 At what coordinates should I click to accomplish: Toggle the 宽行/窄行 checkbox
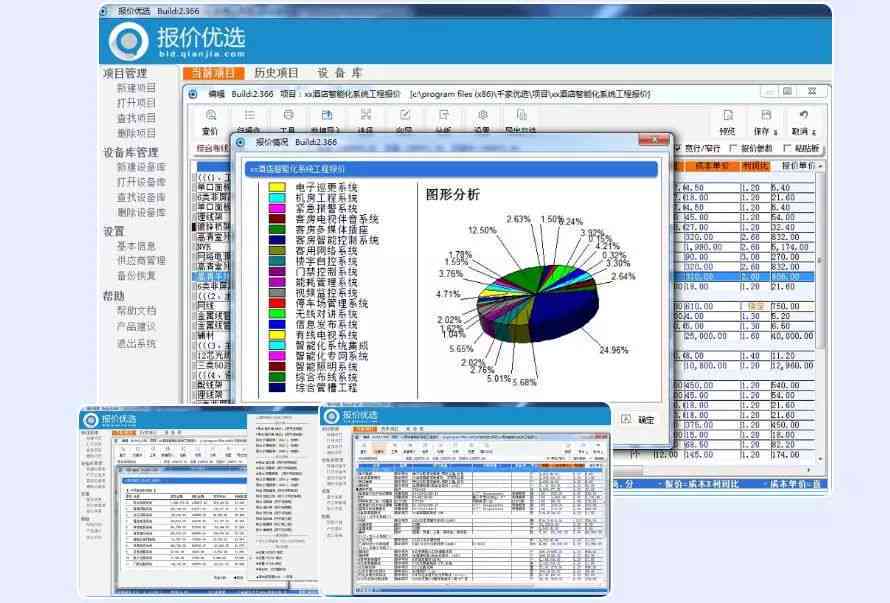click(677, 148)
